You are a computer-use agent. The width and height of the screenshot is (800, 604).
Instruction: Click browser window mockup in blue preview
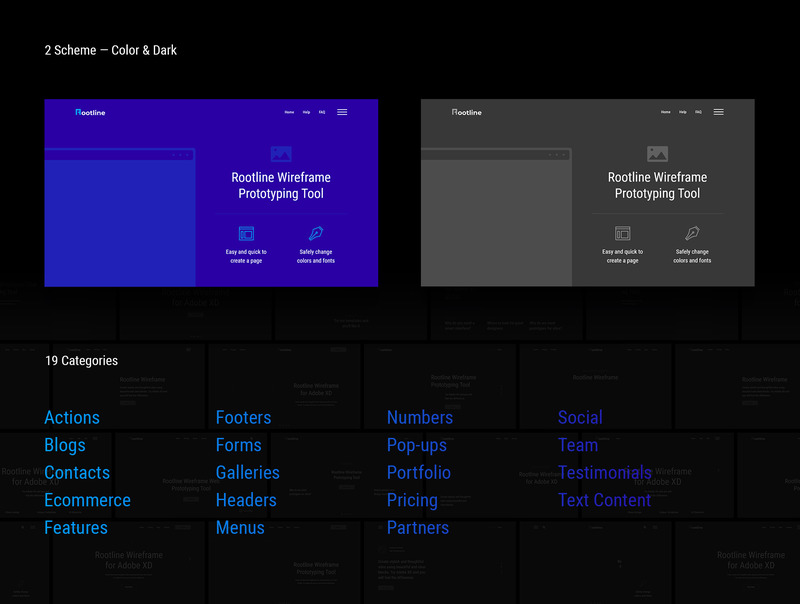120,217
